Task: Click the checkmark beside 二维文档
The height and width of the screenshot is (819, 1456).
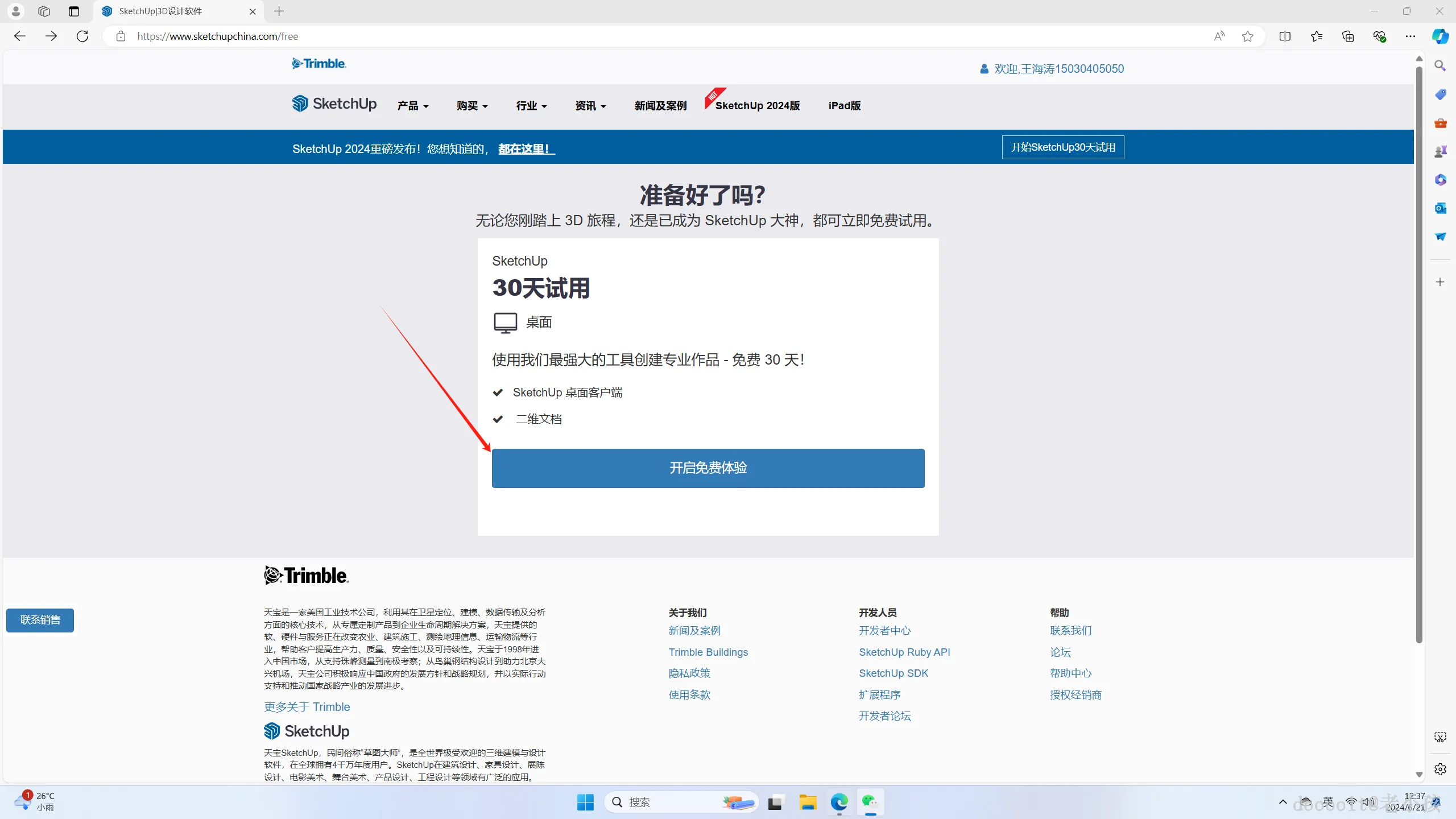Action: point(498,419)
